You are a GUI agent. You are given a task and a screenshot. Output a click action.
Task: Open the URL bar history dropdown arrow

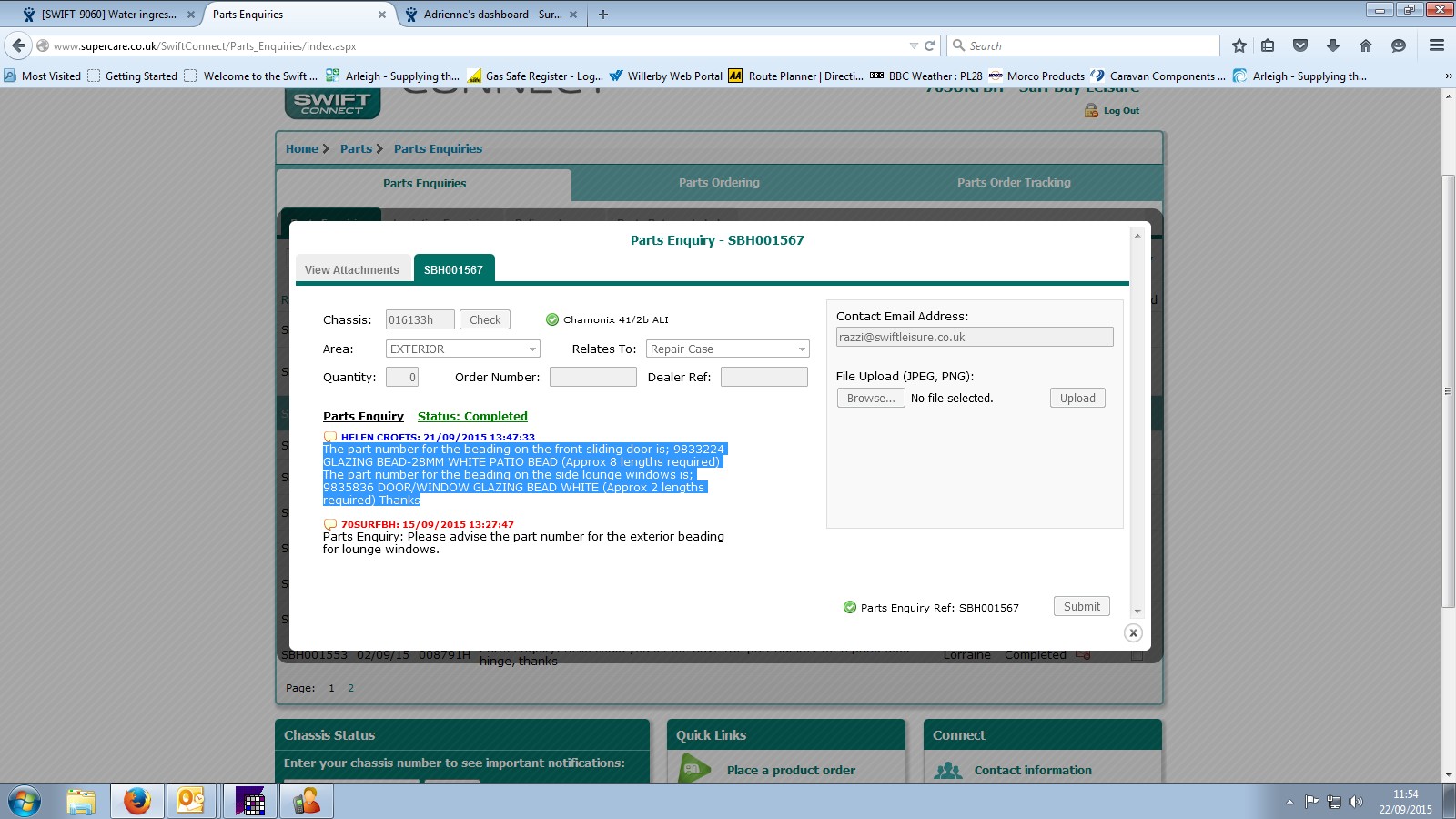pos(914,45)
